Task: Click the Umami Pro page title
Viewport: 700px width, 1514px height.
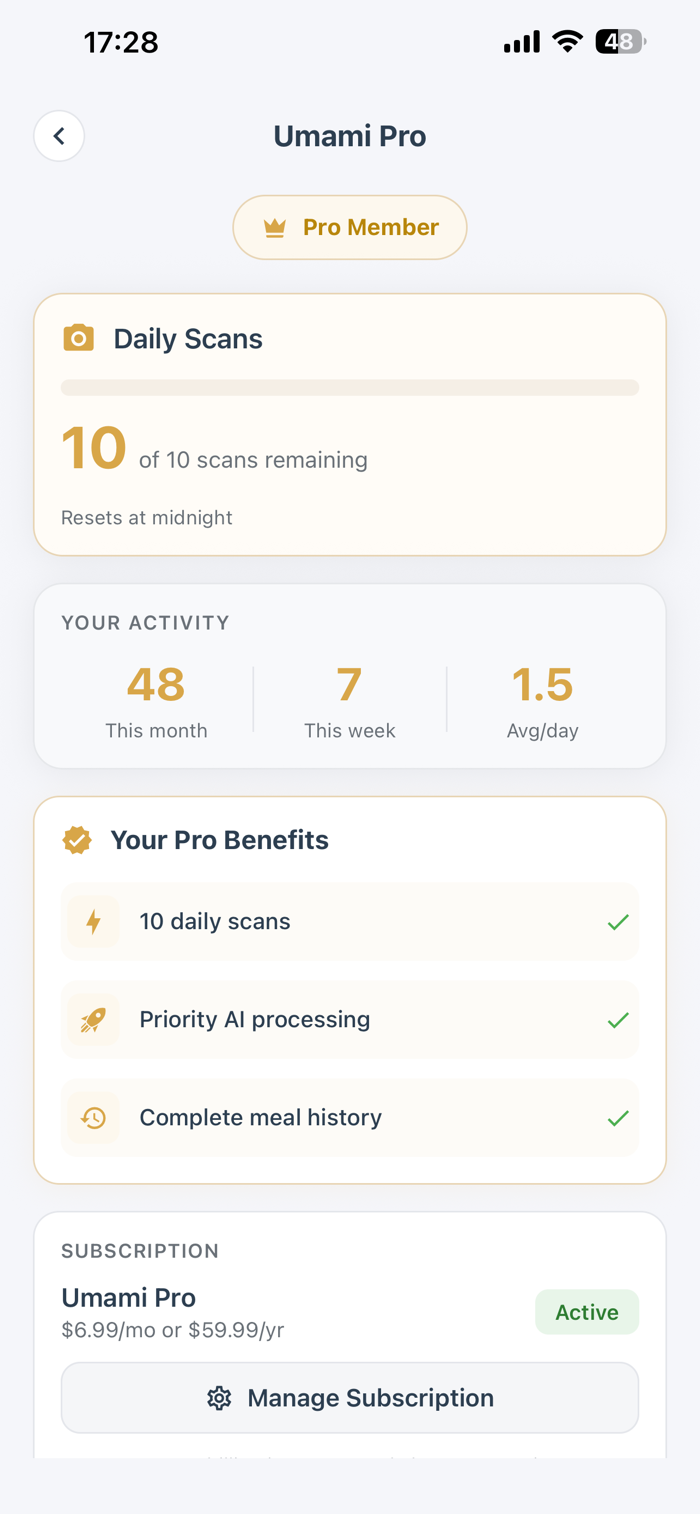Action: [x=350, y=136]
